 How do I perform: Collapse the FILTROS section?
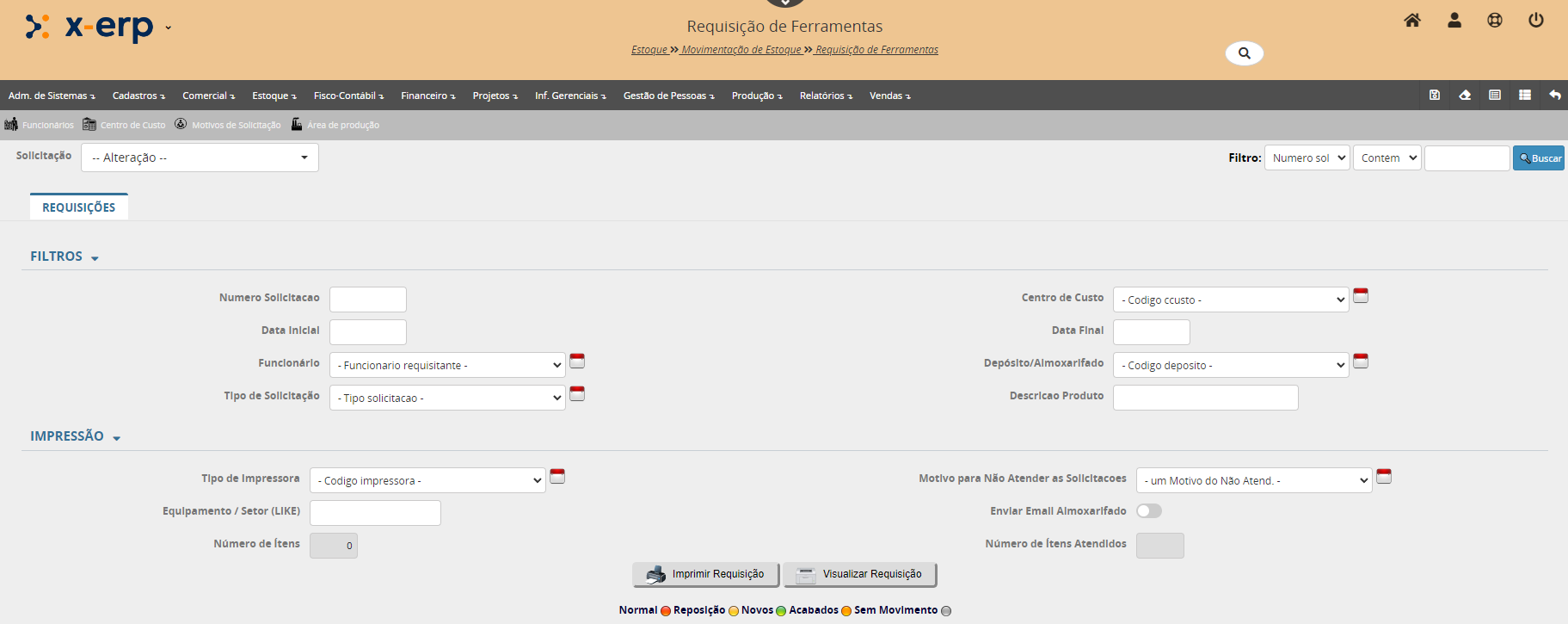pos(65,256)
